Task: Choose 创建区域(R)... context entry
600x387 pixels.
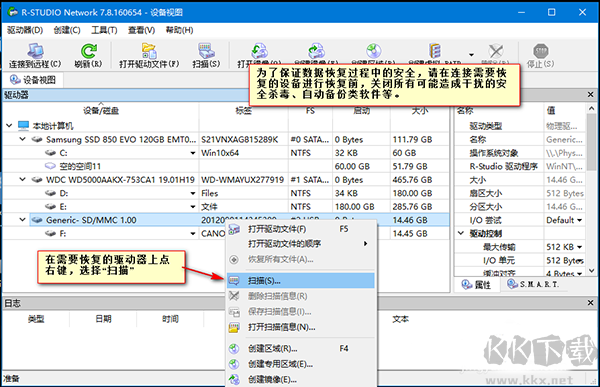Action: click(x=300, y=349)
